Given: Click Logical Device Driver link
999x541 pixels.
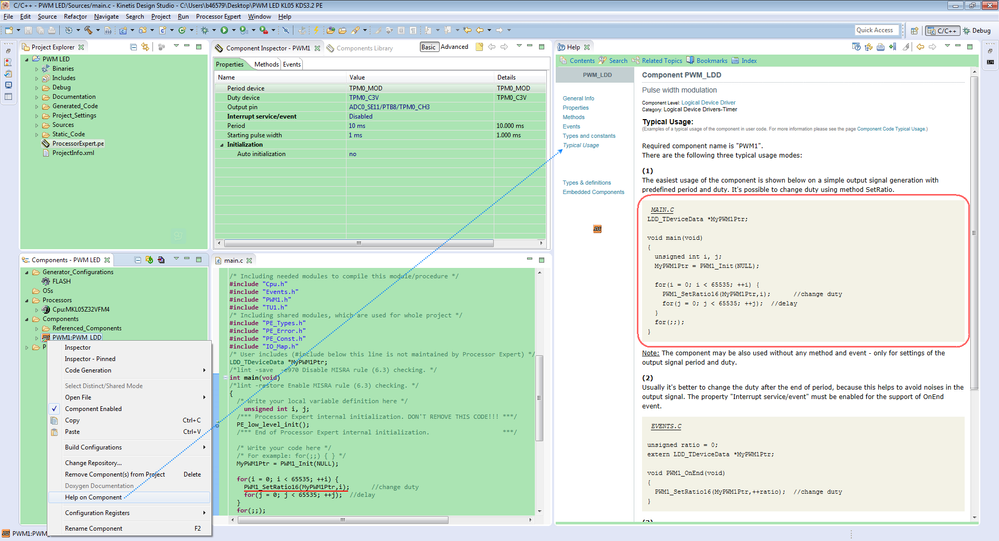Looking at the screenshot, I should pos(708,103).
